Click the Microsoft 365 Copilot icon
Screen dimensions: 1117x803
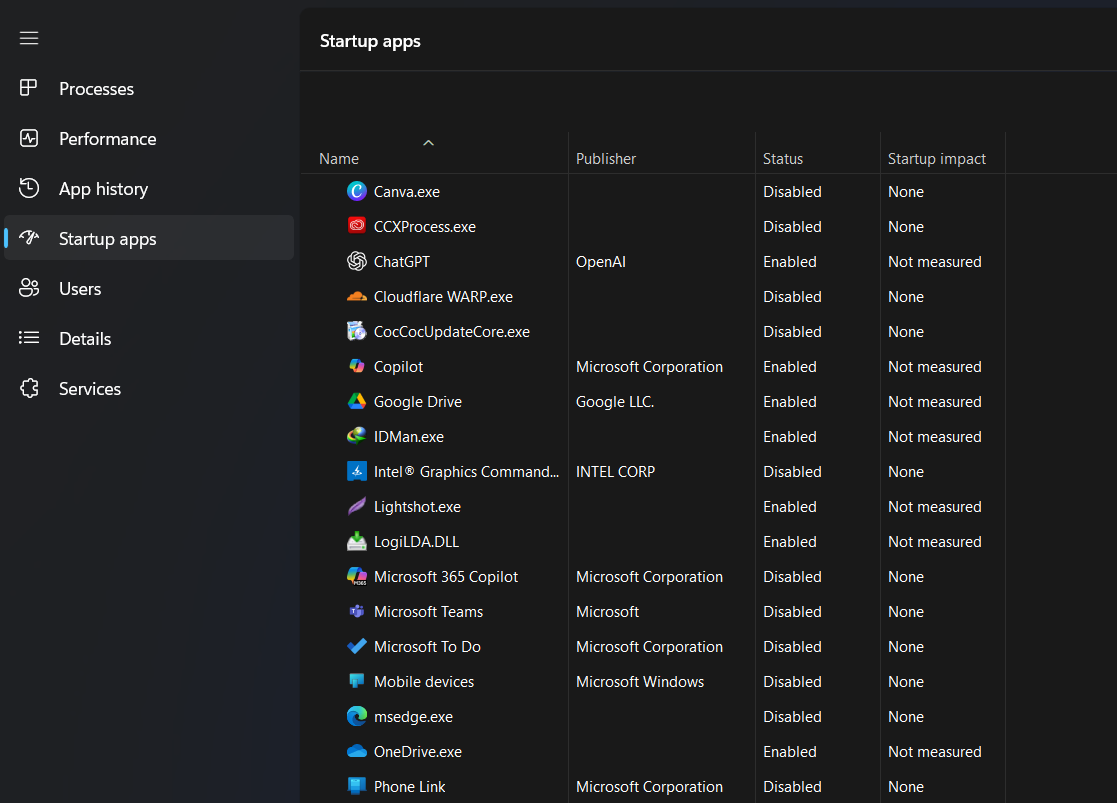(357, 576)
